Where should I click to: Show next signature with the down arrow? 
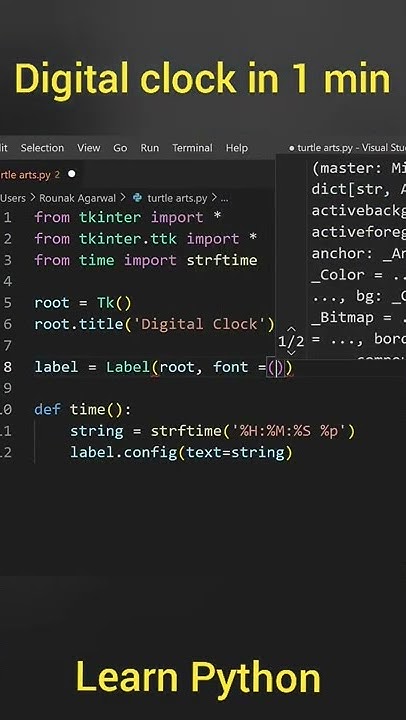pos(291,353)
